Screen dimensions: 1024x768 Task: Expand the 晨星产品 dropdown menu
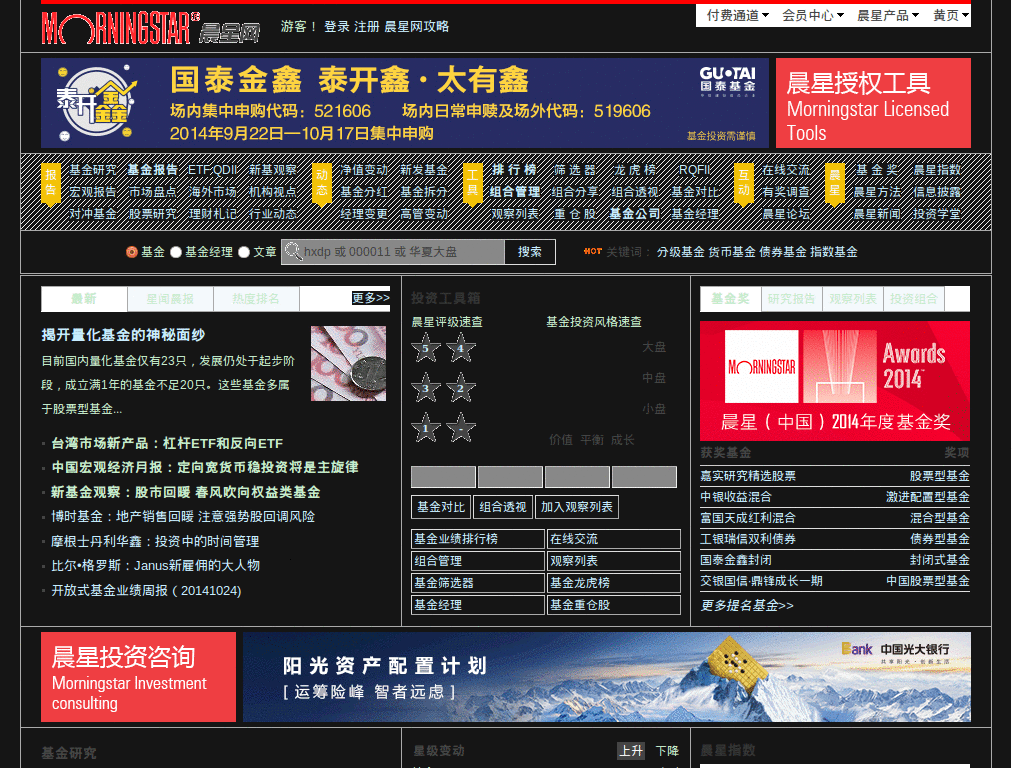(x=888, y=15)
